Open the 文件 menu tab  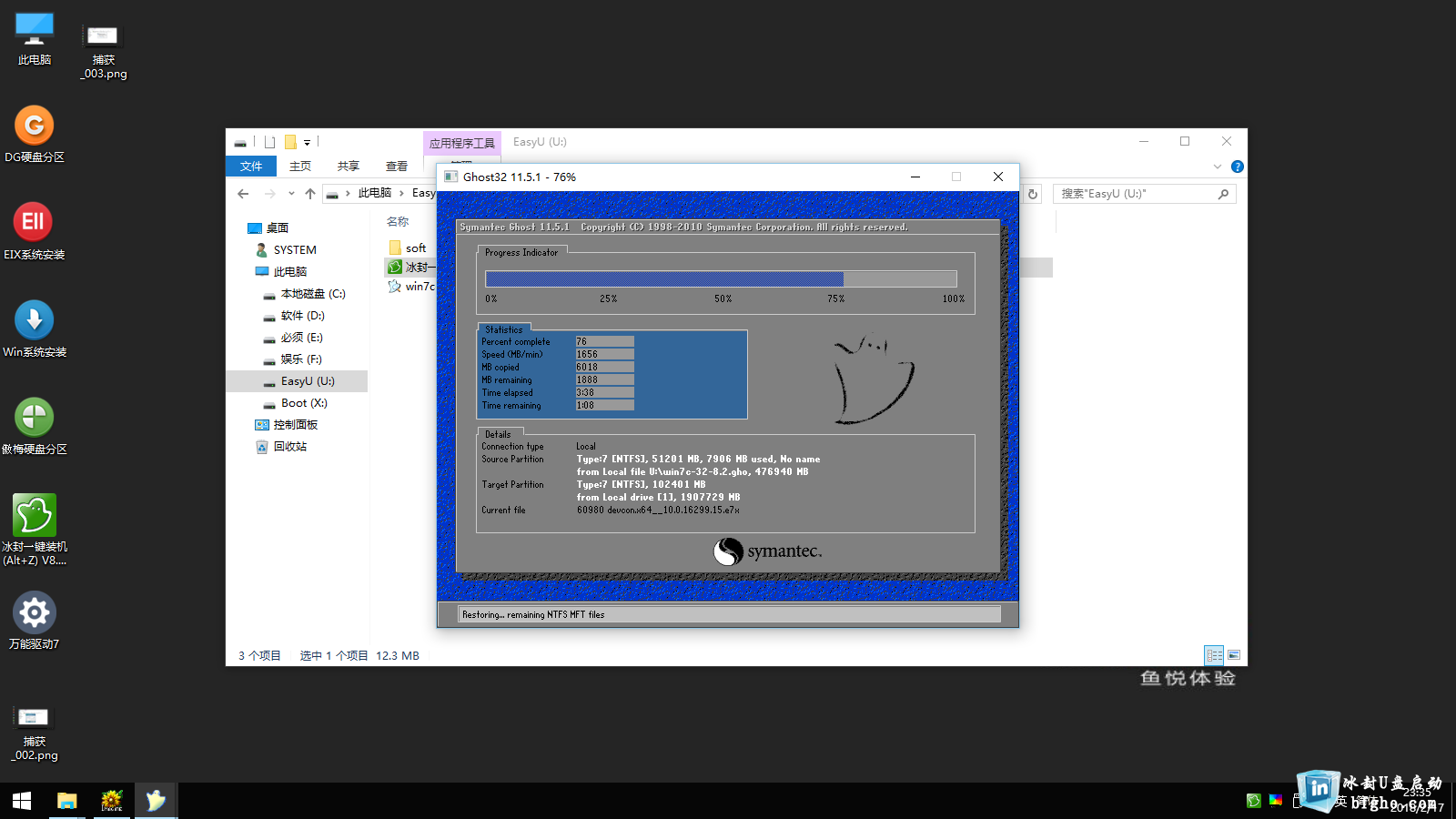(251, 167)
